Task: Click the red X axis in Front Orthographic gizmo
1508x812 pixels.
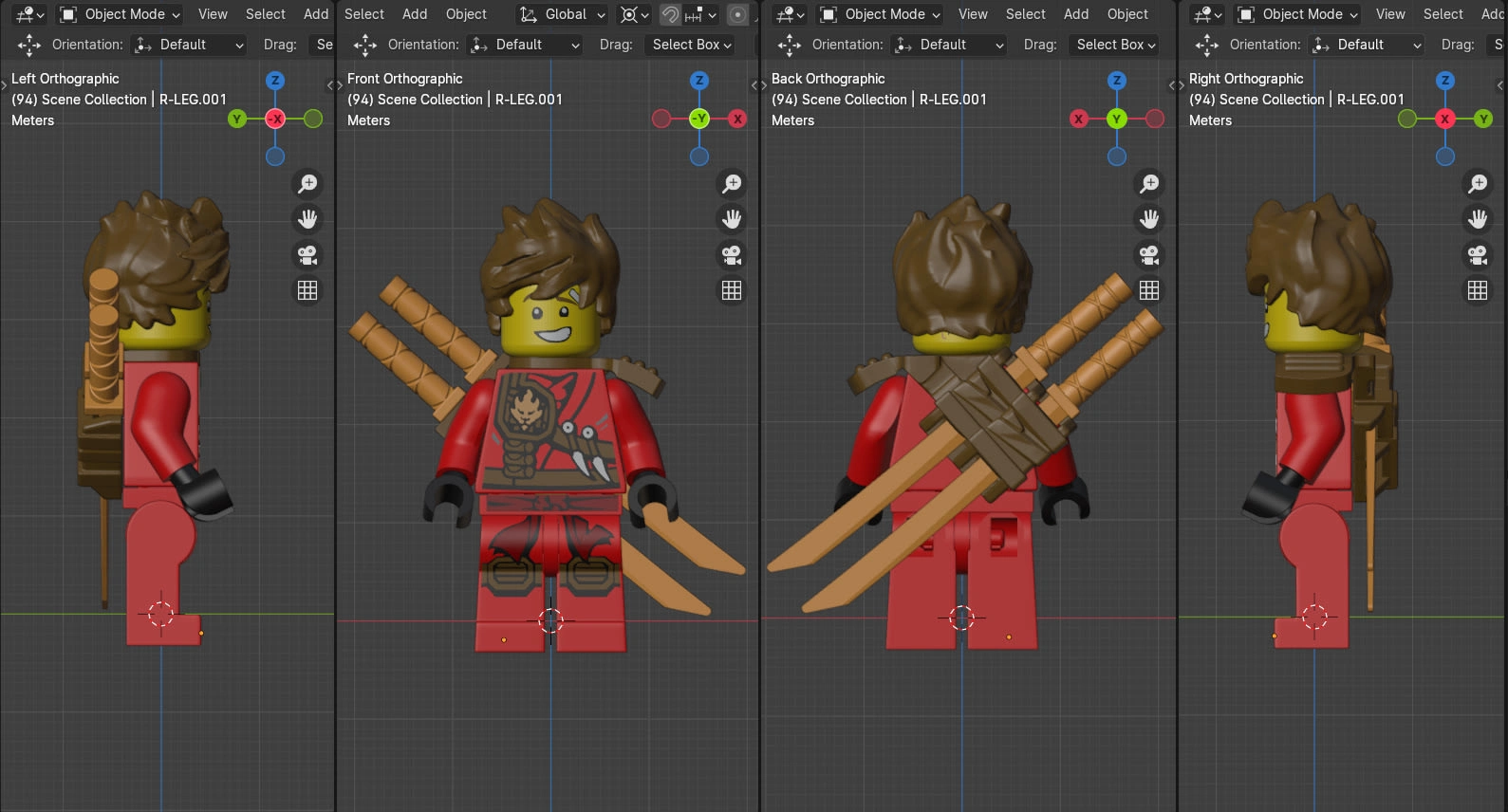Action: pyautogui.click(x=737, y=119)
